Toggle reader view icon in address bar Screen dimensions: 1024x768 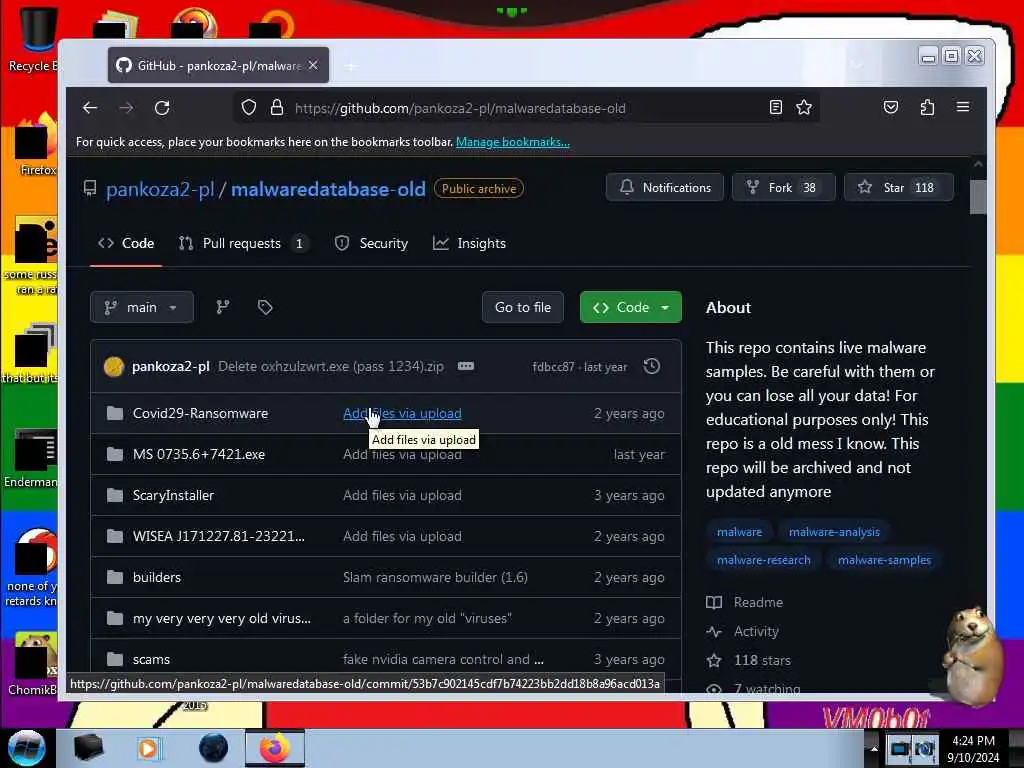(775, 108)
